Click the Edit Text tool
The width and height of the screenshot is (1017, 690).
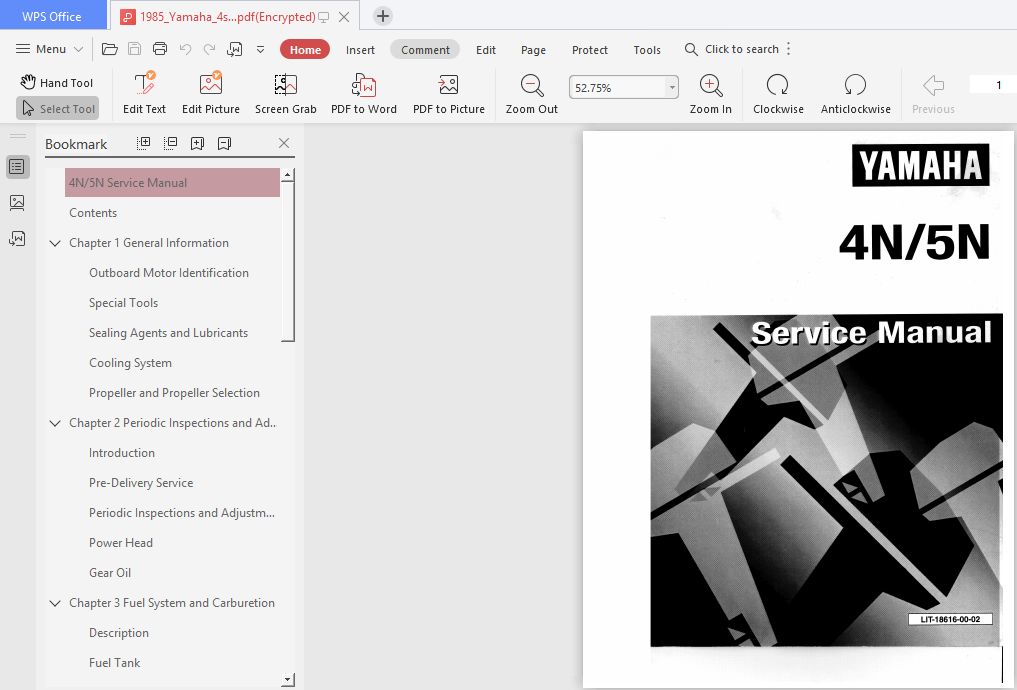pyautogui.click(x=145, y=93)
